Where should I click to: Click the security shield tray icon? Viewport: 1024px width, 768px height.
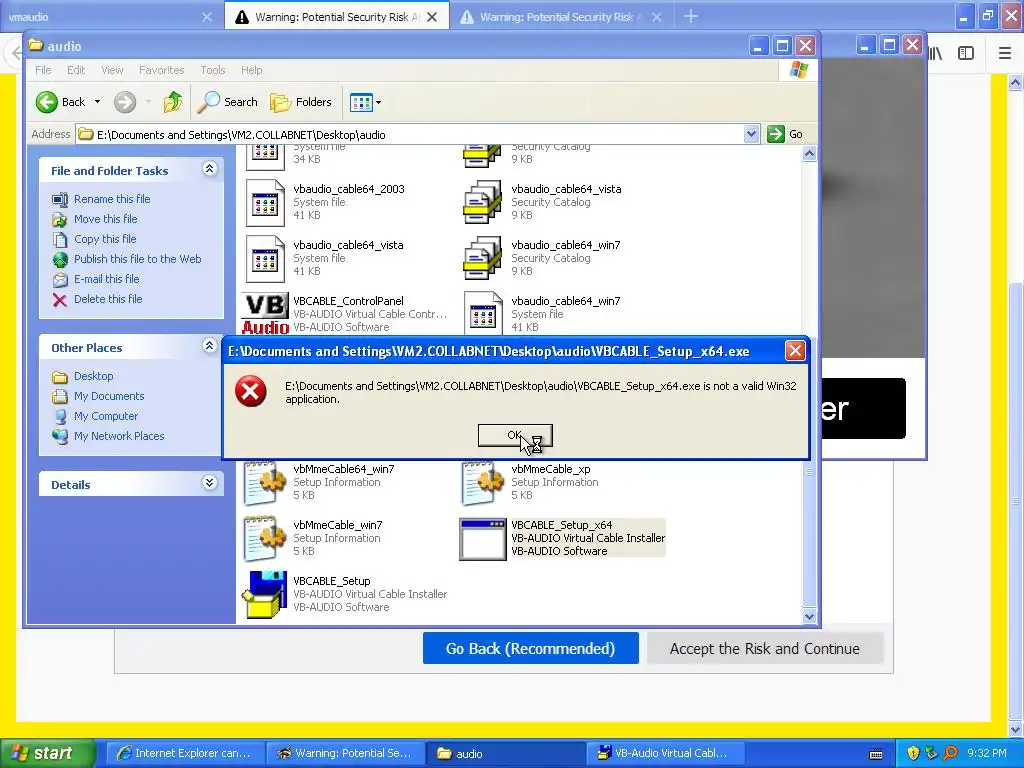coord(913,753)
